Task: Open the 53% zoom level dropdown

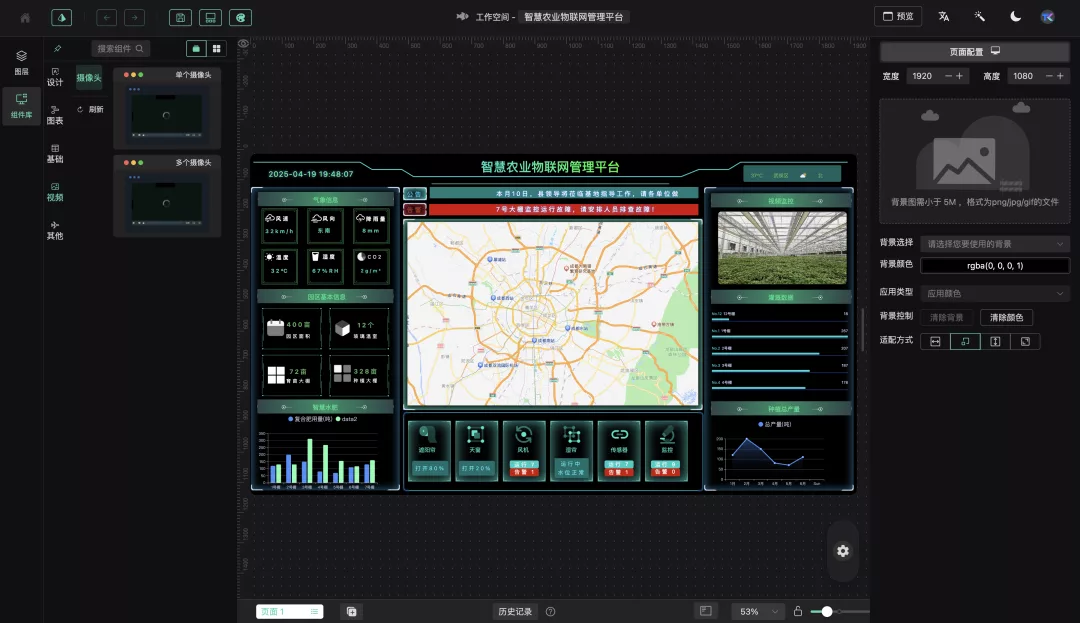Action: tap(757, 611)
